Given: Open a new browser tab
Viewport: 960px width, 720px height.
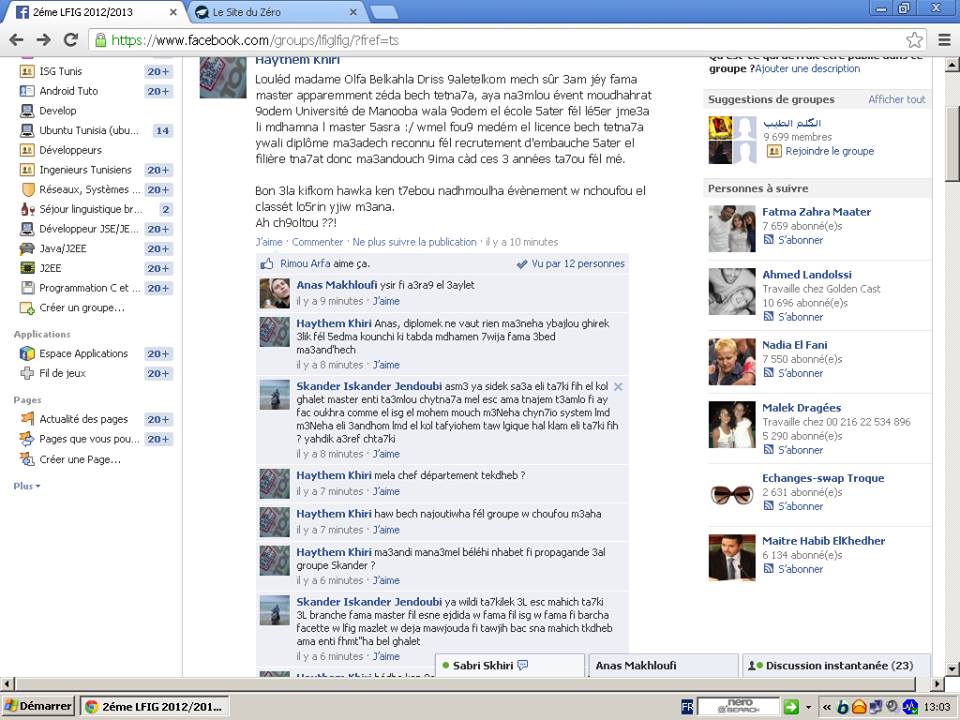Looking at the screenshot, I should 384,12.
